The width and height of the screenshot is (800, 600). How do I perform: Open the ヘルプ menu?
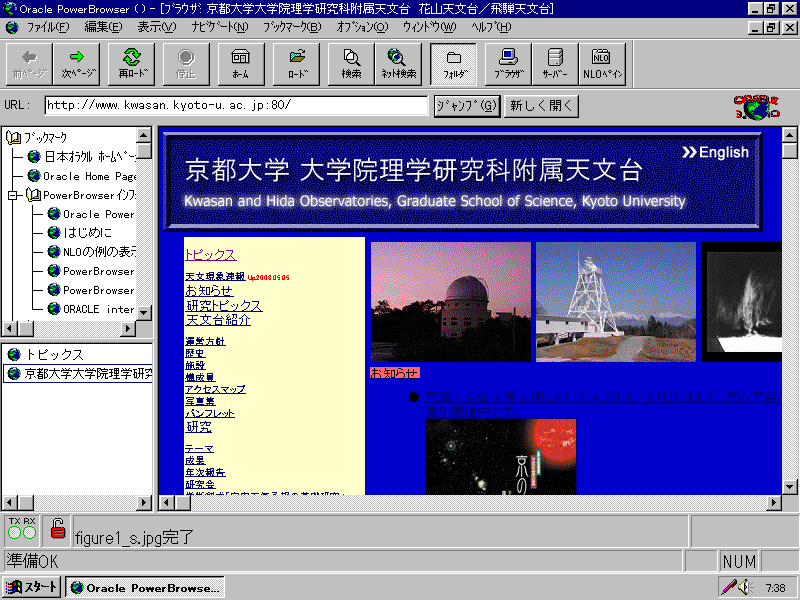coord(491,27)
